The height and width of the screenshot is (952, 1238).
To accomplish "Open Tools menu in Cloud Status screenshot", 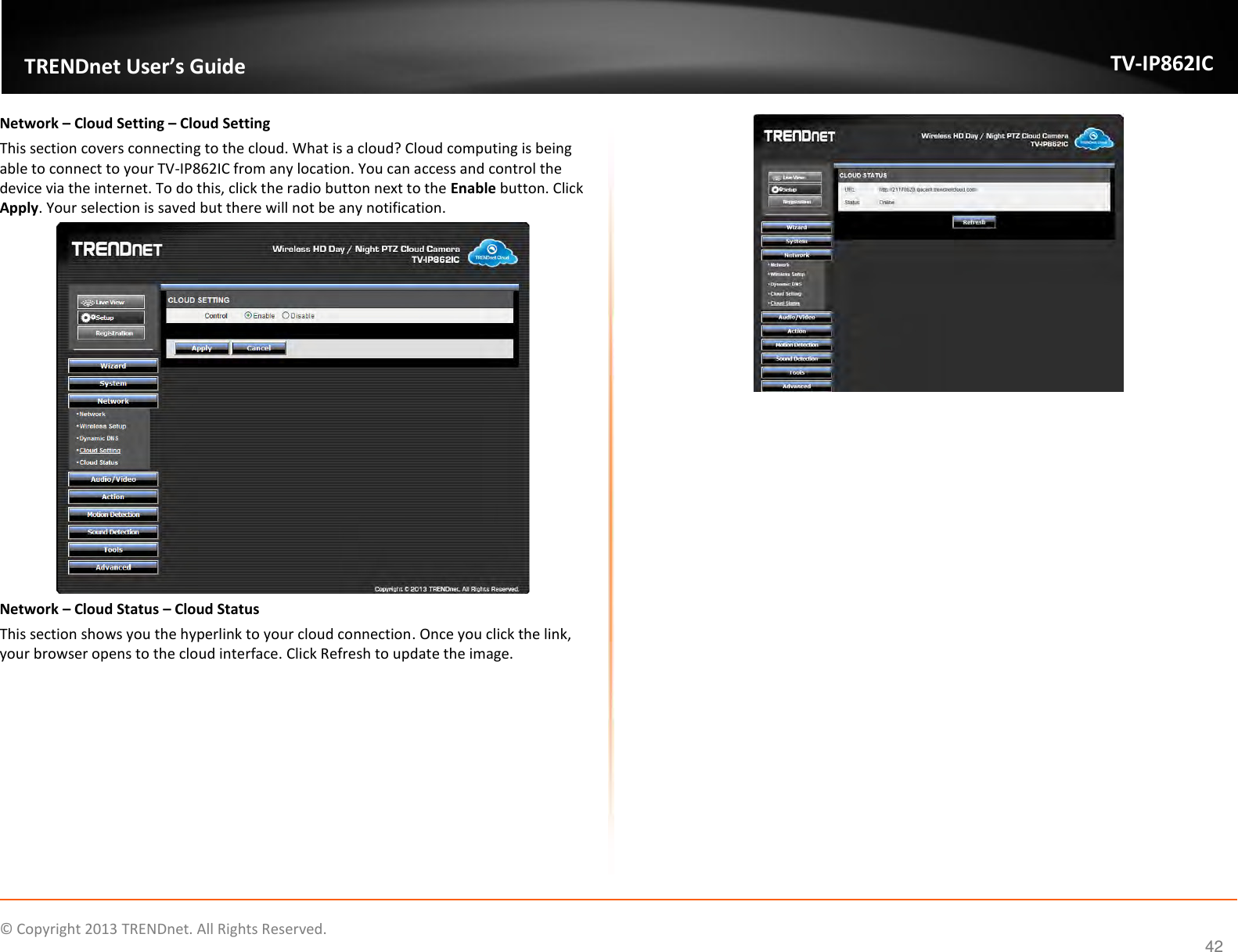I will tap(797, 372).
